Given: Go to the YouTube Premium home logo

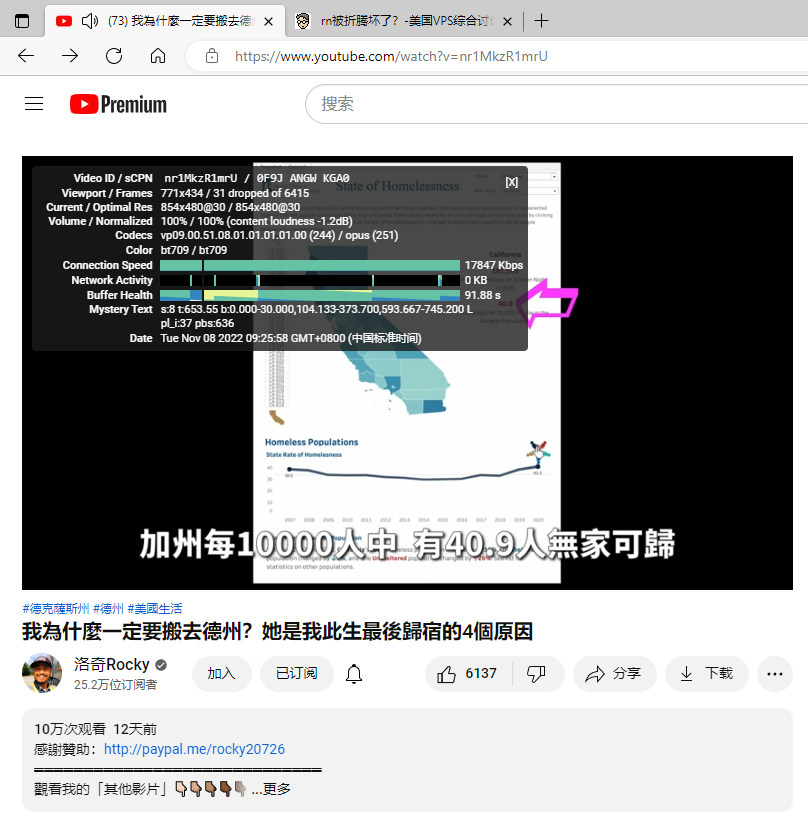Looking at the screenshot, I should tap(118, 104).
